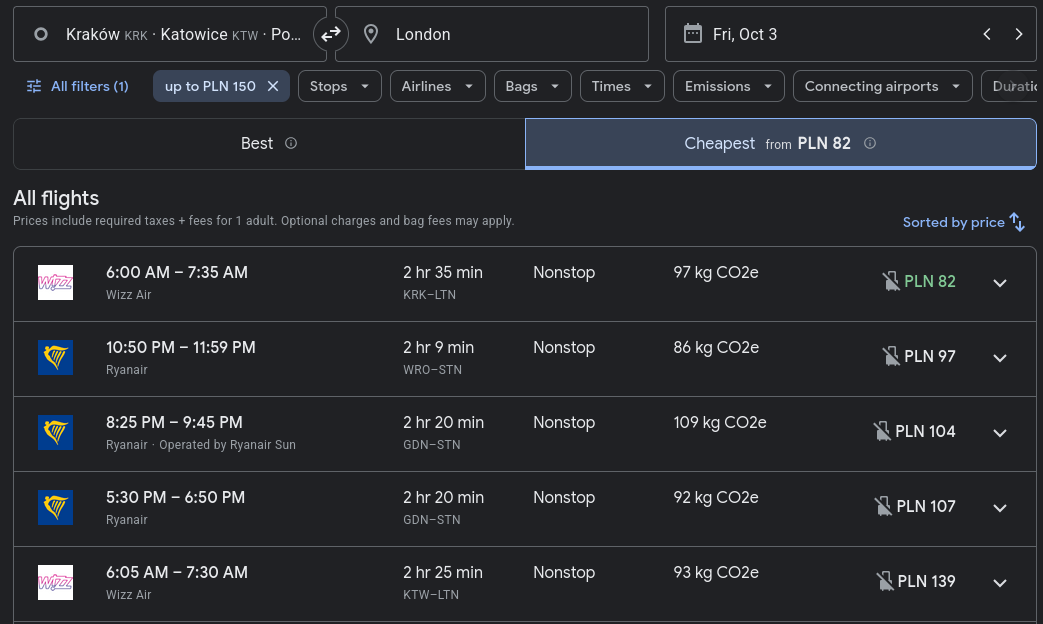The width and height of the screenshot is (1043, 624).
Task: Click WRO–STN route text
Action: point(432,370)
